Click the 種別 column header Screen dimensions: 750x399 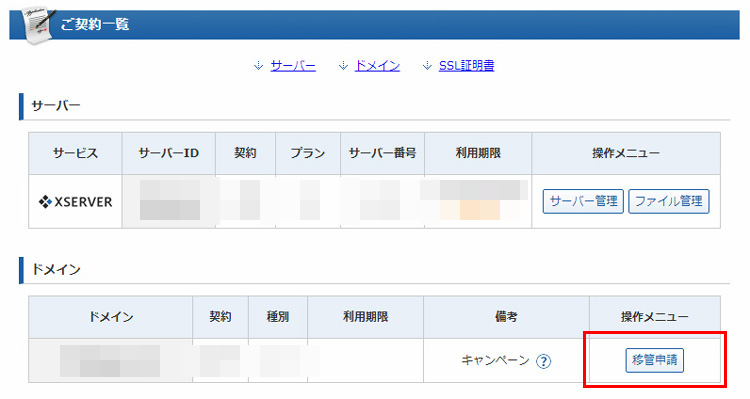pos(277,317)
